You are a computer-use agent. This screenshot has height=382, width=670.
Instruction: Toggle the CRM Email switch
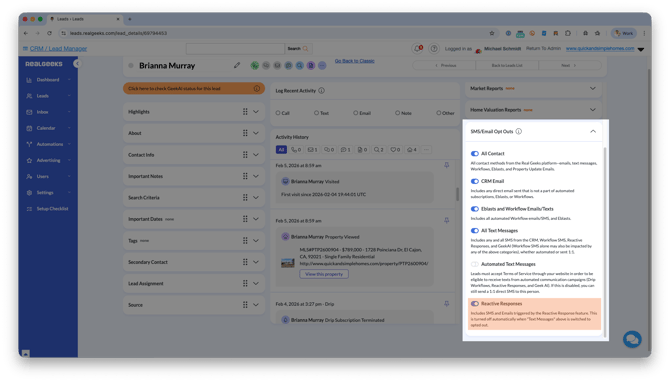[x=474, y=181]
